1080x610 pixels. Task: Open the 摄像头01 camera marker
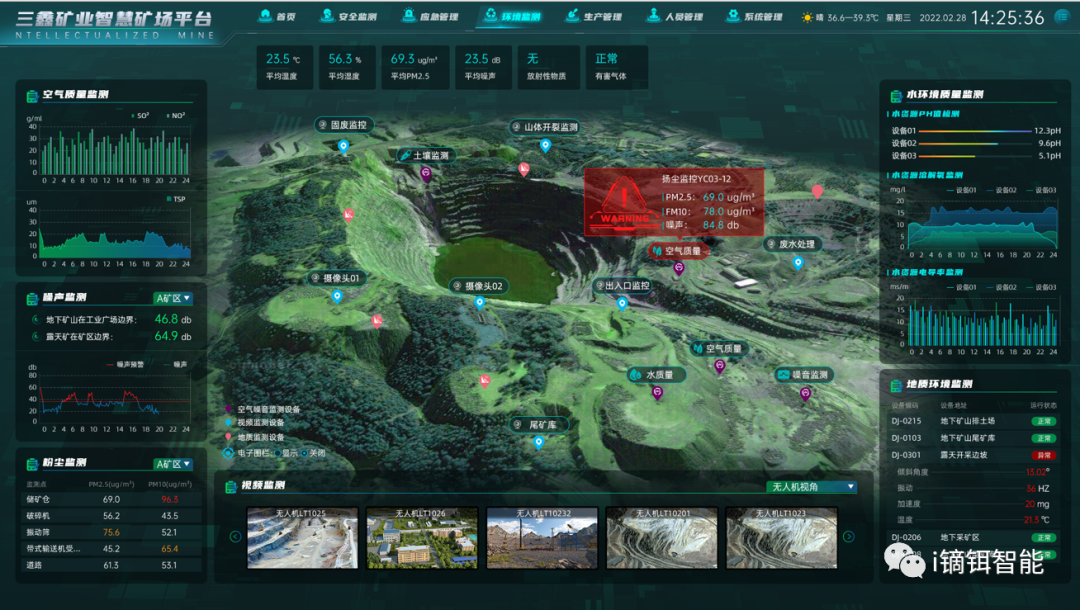click(x=337, y=296)
